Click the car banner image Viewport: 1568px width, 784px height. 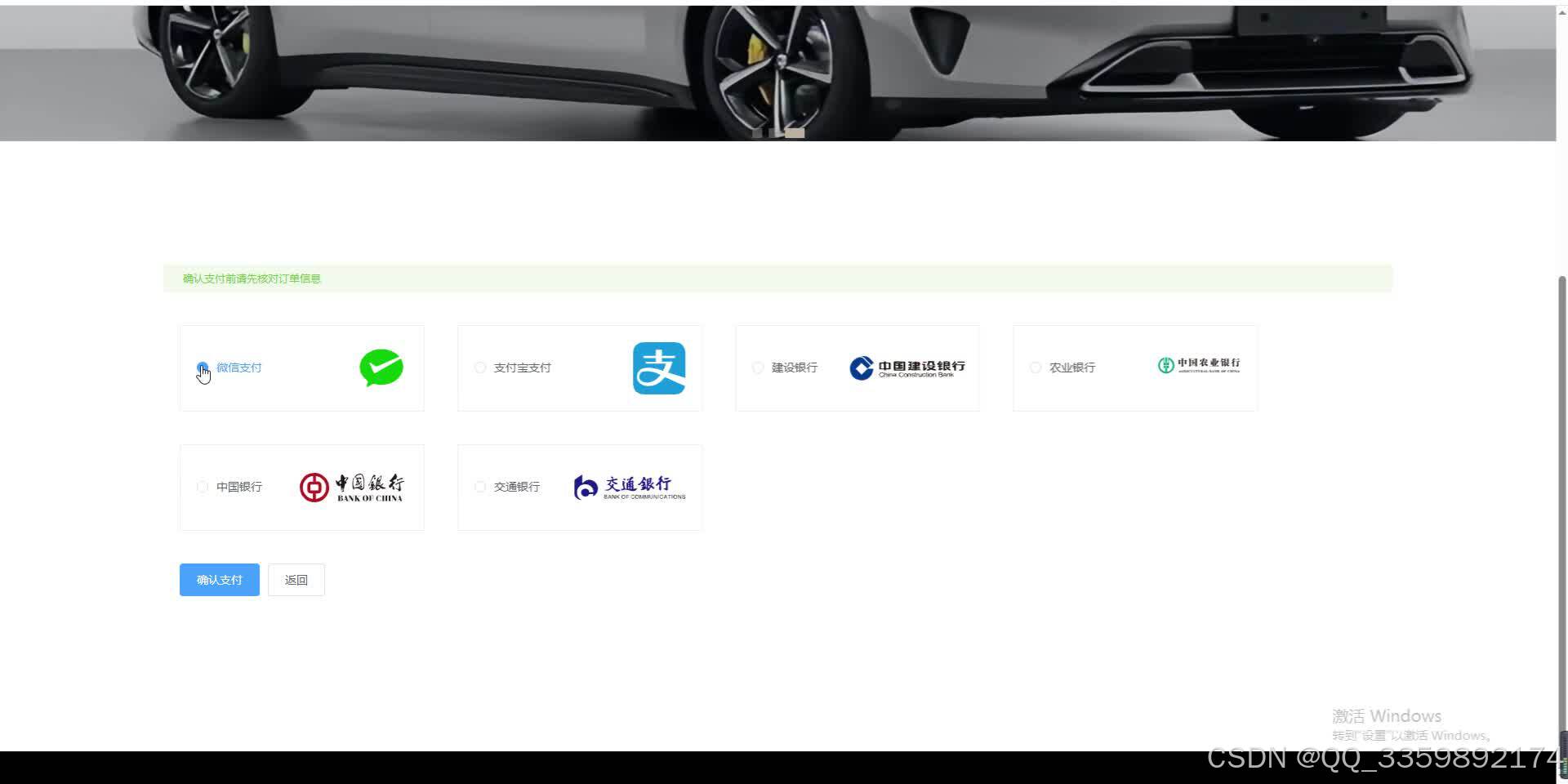(777, 73)
